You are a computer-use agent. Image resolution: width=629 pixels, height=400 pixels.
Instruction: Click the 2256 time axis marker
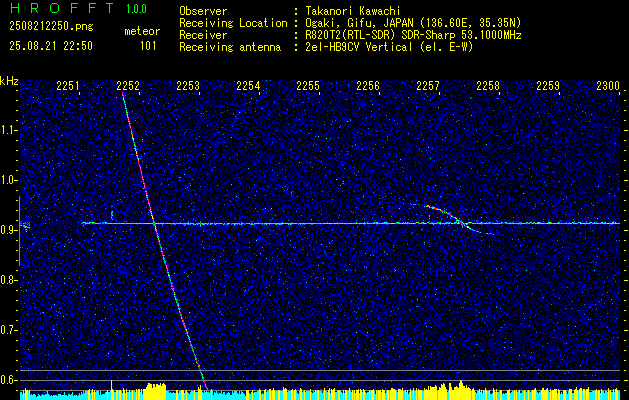368,86
